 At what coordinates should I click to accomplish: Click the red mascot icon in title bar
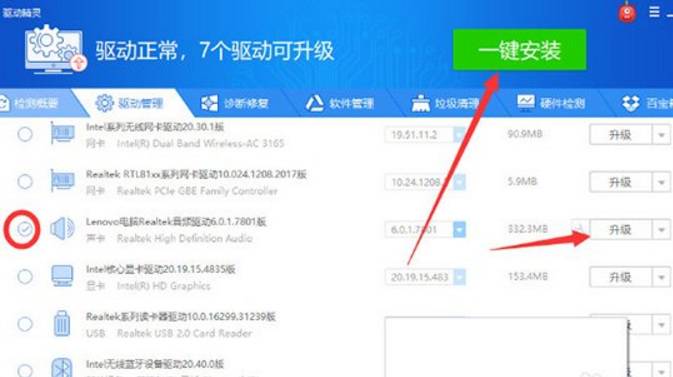(x=627, y=12)
